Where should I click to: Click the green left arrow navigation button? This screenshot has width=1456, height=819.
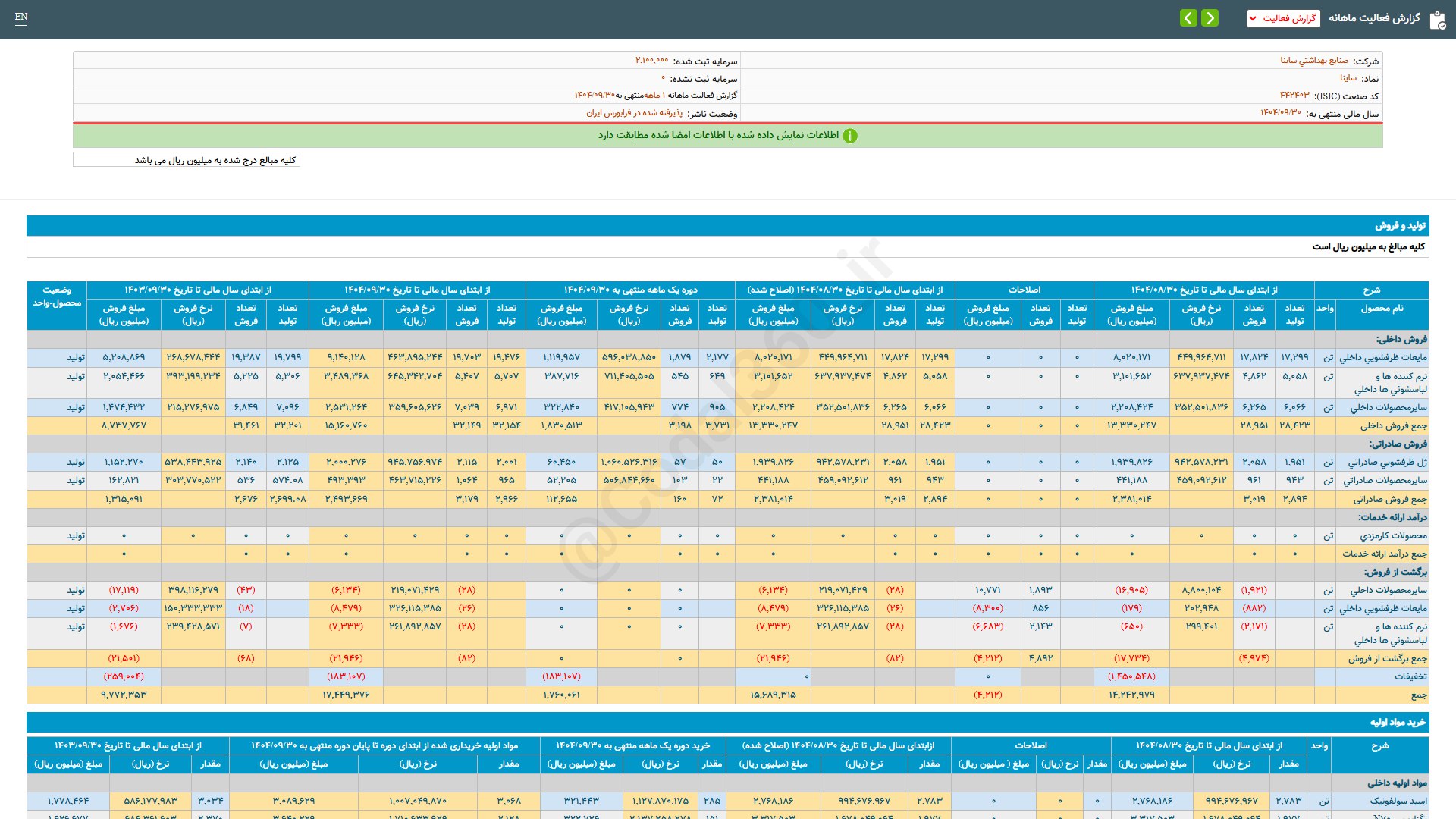[x=1188, y=17]
